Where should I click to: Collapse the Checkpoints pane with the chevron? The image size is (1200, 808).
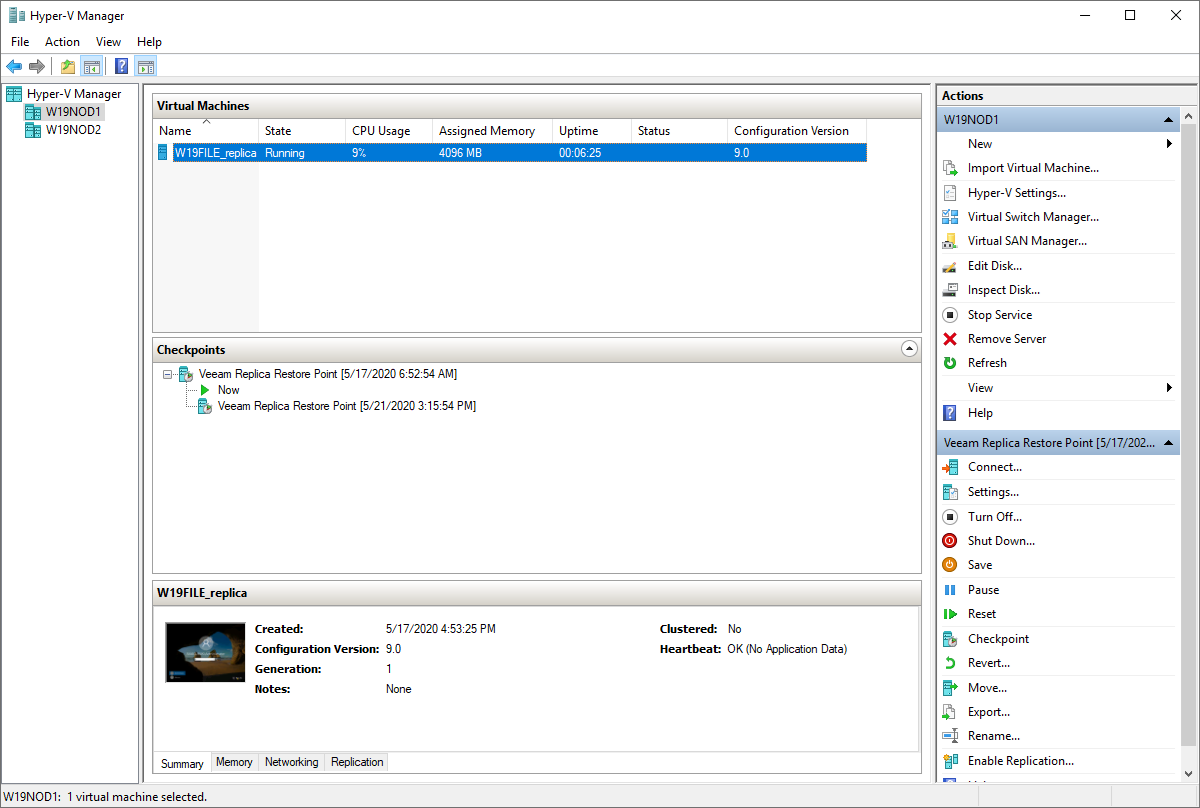tap(909, 349)
